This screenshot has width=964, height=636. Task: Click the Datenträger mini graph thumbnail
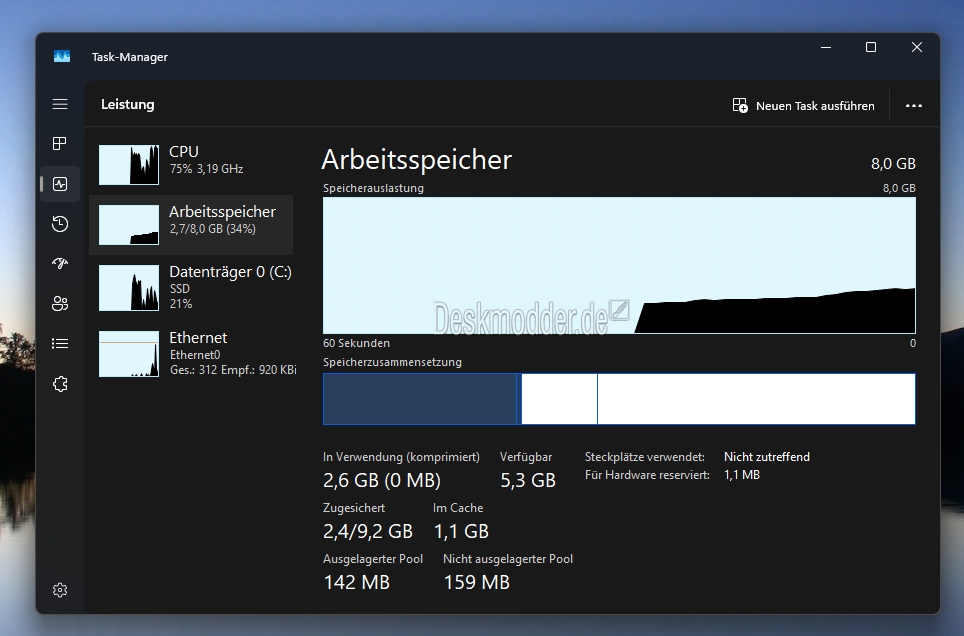(129, 288)
